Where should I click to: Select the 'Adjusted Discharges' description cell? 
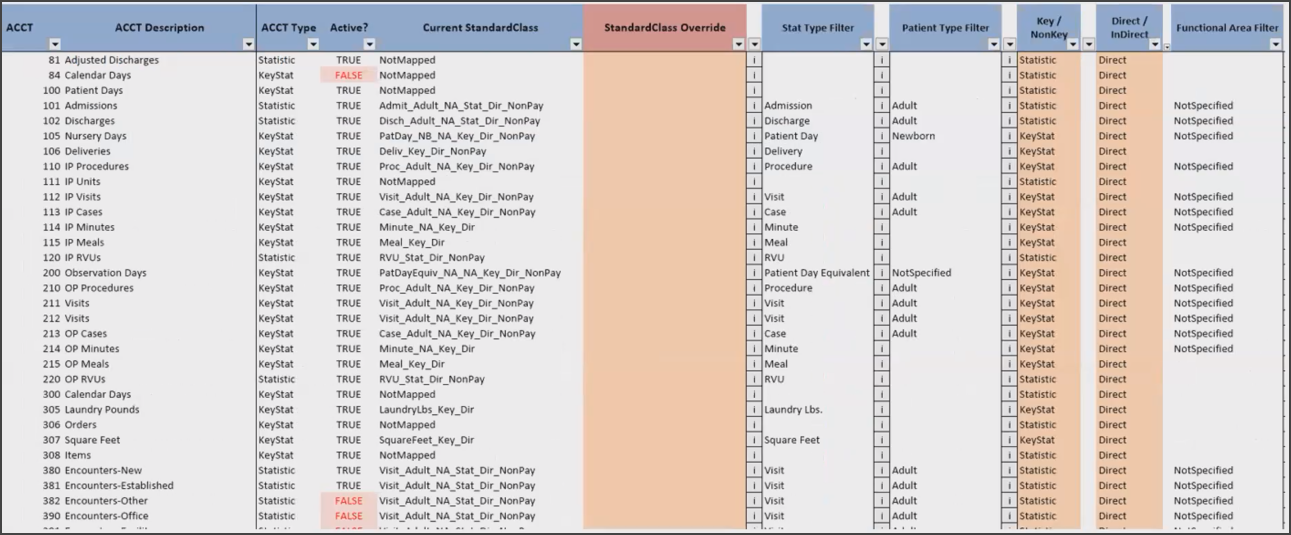[x=159, y=60]
